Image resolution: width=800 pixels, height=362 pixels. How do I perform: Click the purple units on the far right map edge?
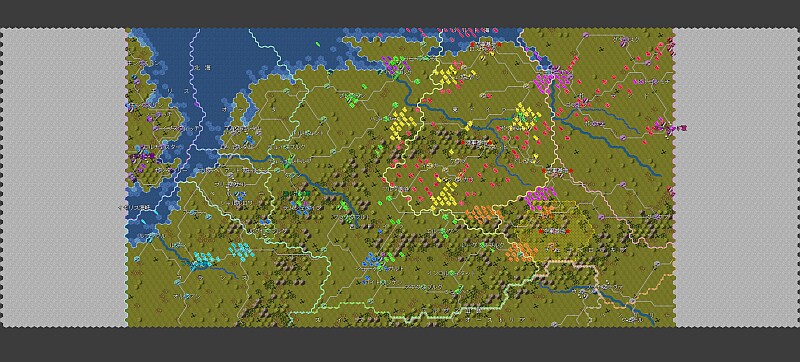tap(663, 124)
